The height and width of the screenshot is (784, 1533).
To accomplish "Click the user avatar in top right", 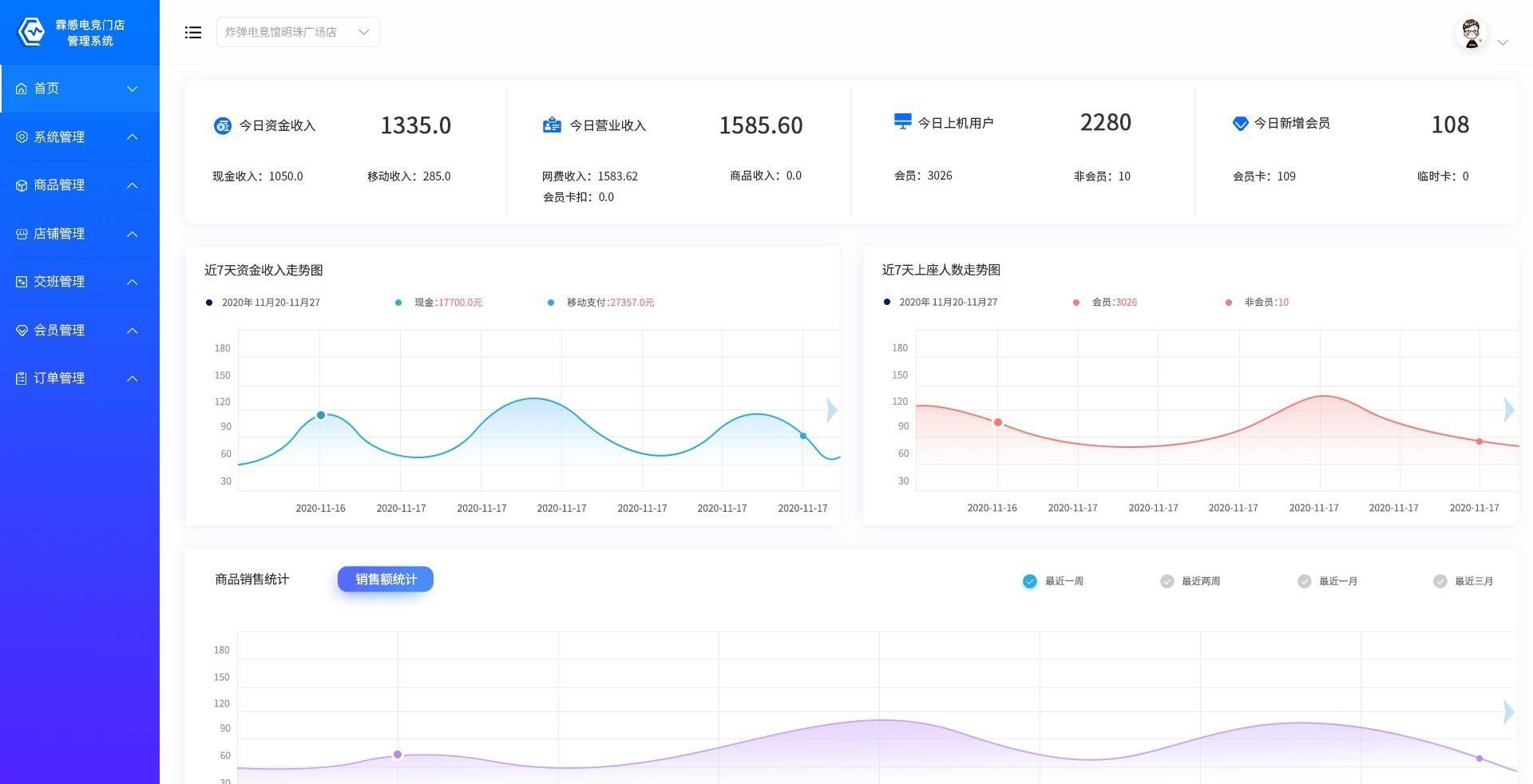I will [1471, 34].
